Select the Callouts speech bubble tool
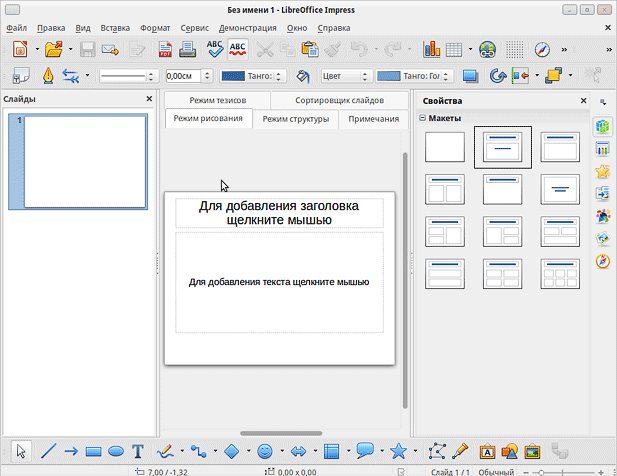Image resolution: width=617 pixels, height=476 pixels. tap(365, 451)
